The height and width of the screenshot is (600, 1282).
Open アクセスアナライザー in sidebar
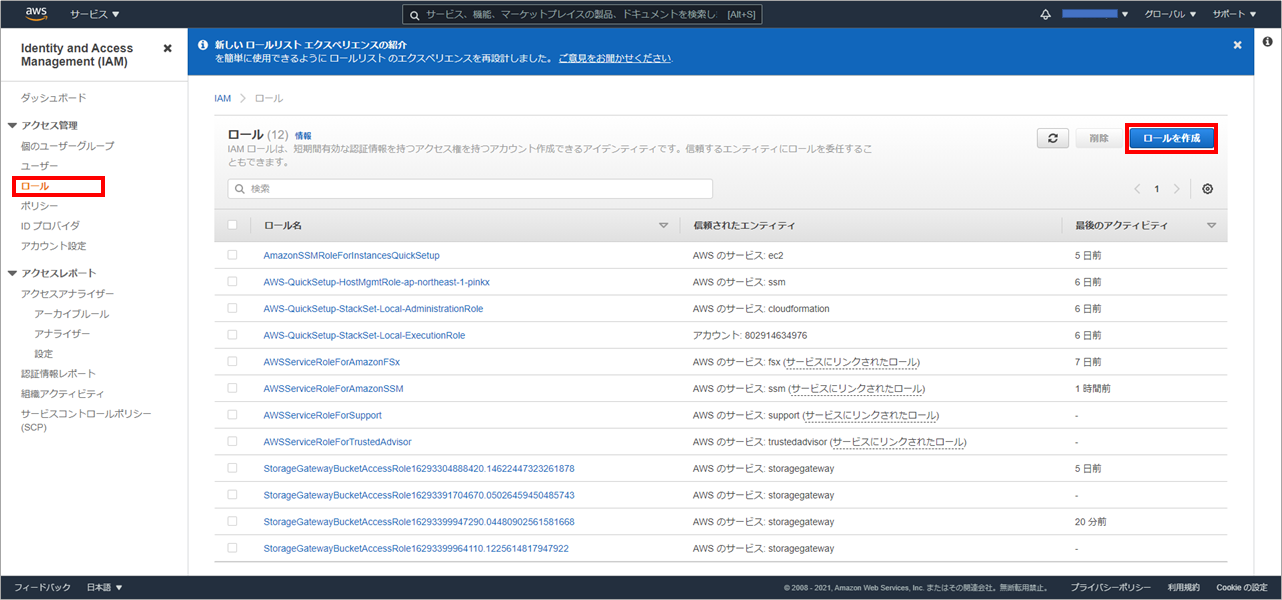tap(68, 293)
